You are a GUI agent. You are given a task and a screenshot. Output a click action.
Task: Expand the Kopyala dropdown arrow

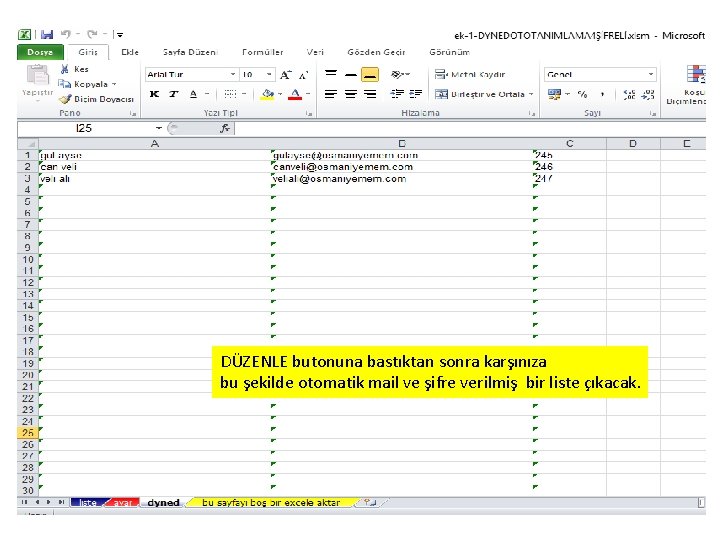pyautogui.click(x=114, y=84)
